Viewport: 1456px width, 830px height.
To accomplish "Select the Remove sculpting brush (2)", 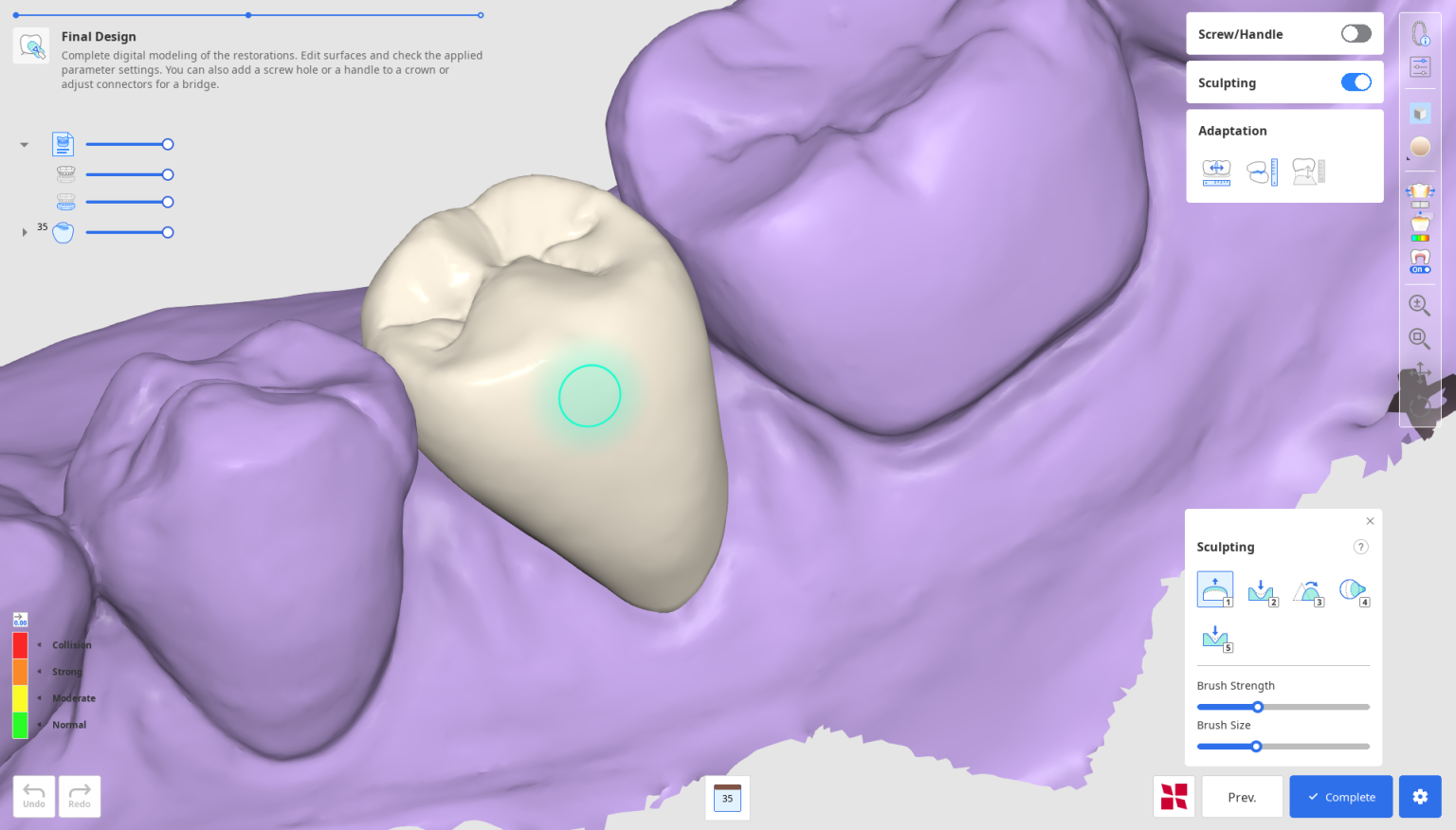I will [1262, 592].
